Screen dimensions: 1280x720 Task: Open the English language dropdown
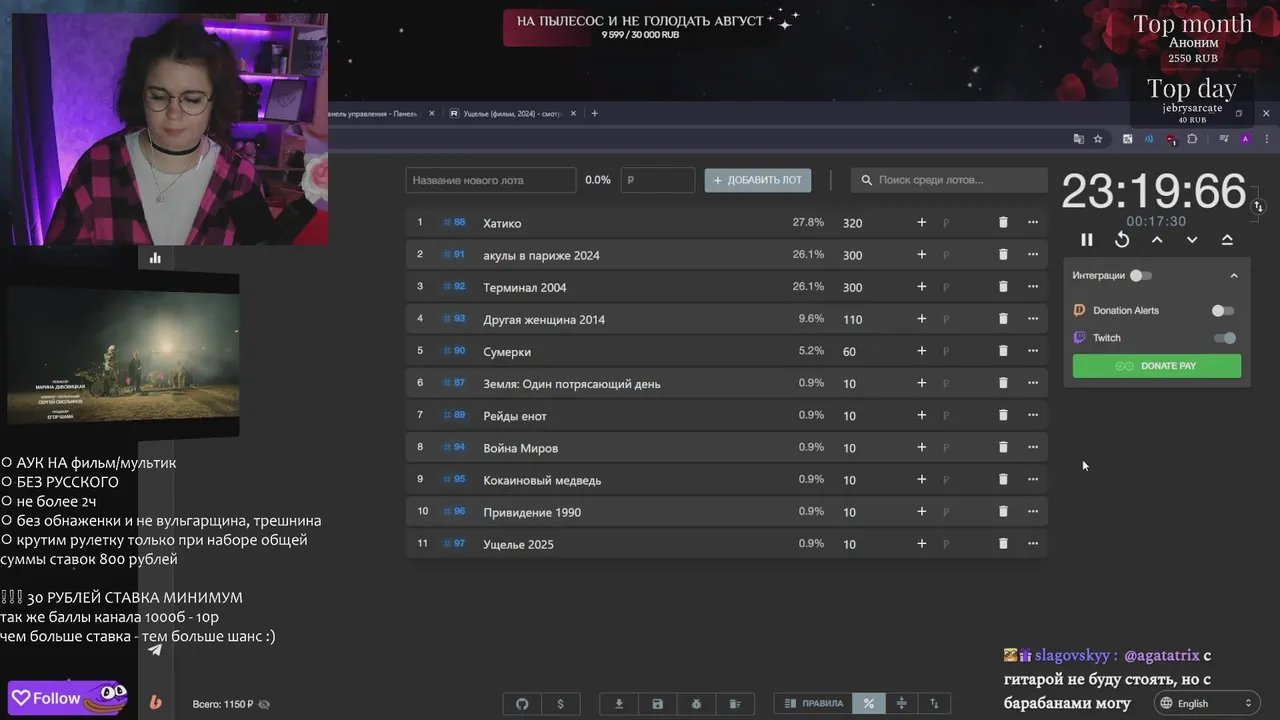coord(1207,704)
